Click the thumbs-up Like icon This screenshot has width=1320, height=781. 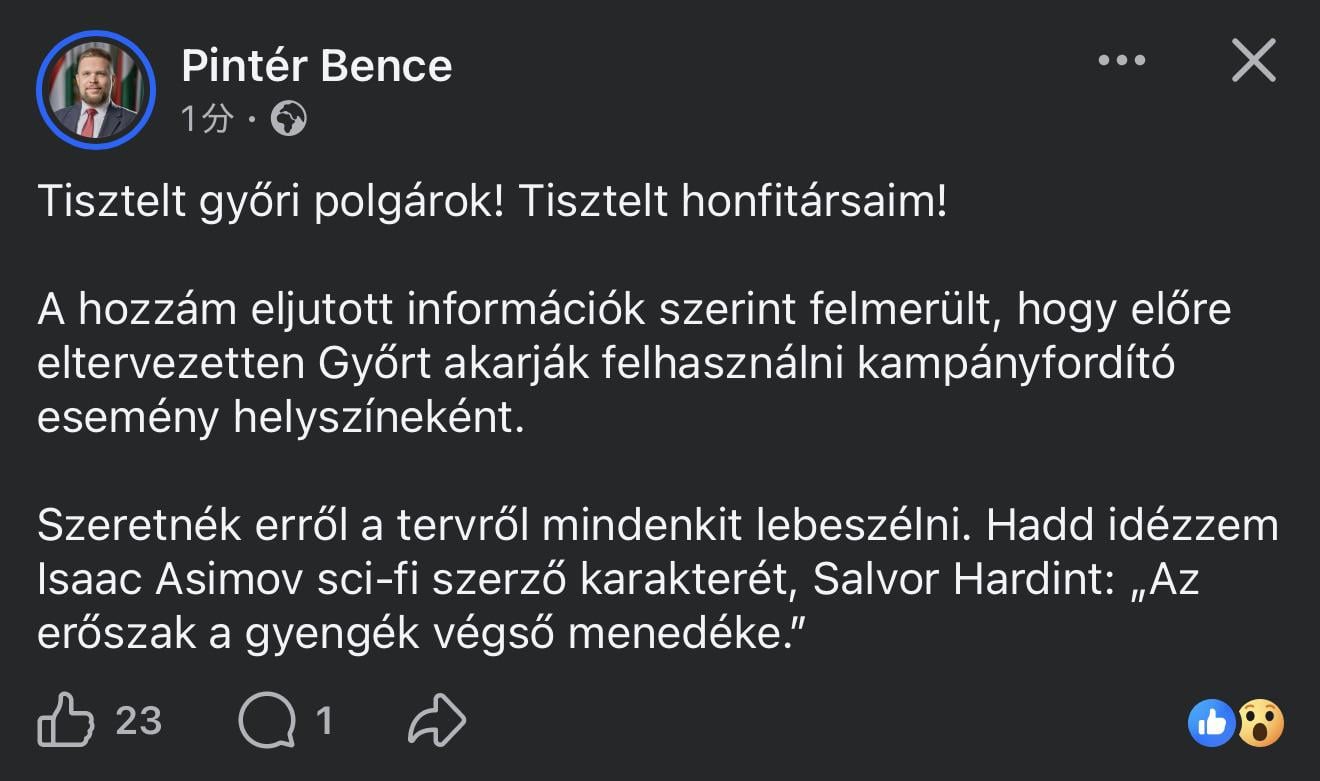pyautogui.click(x=65, y=721)
